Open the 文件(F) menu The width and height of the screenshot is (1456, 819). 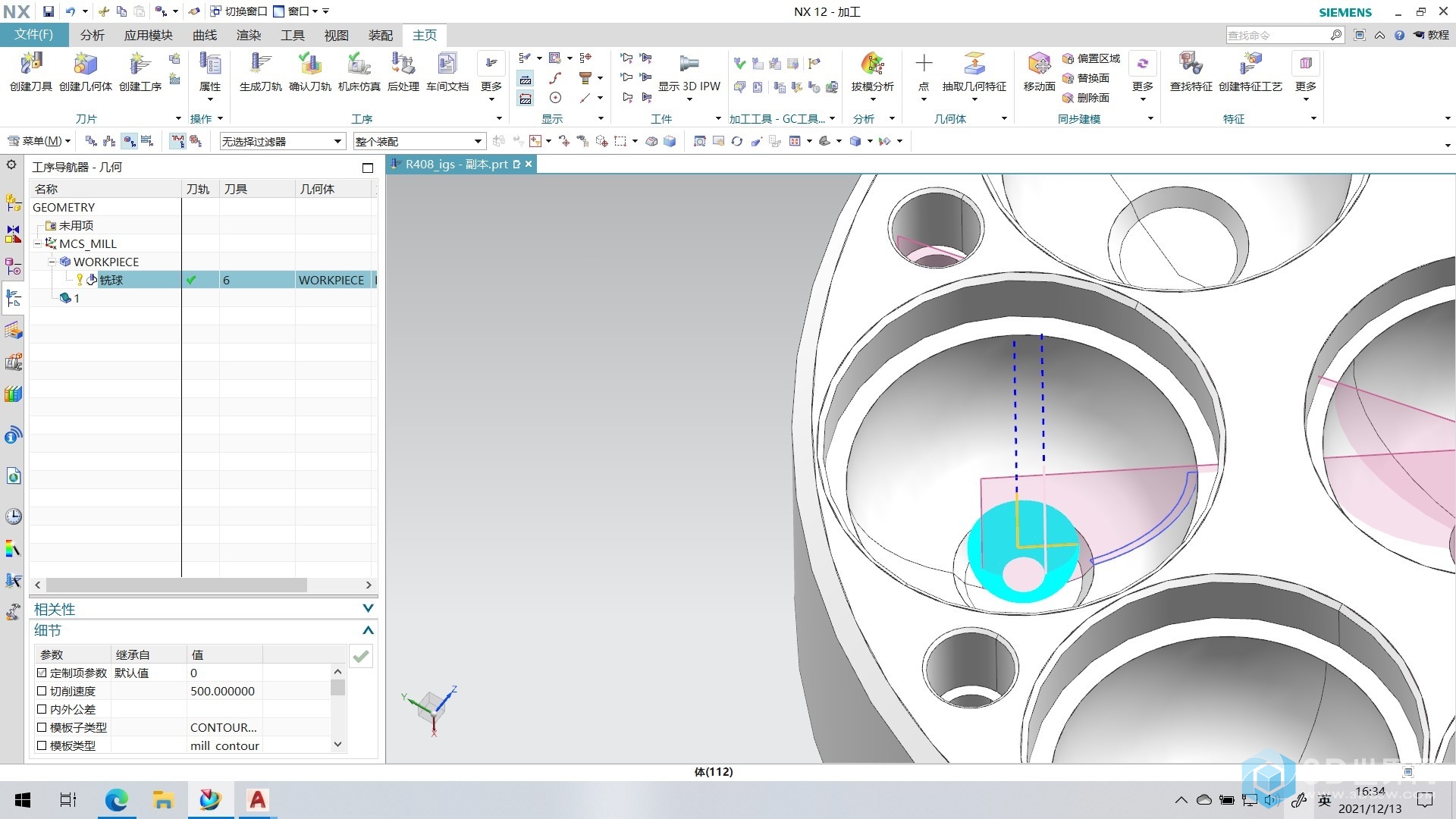click(34, 35)
